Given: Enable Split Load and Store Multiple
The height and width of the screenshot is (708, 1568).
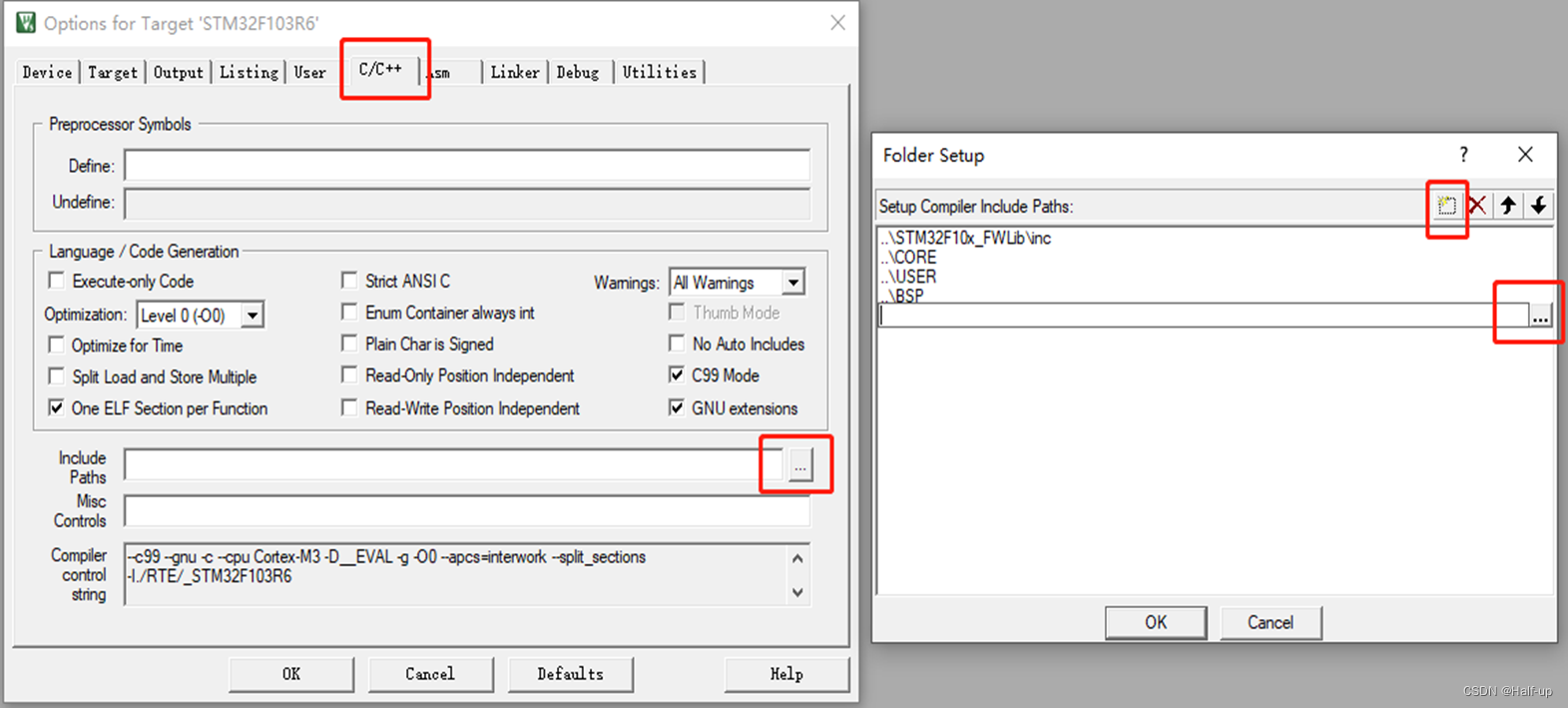Looking at the screenshot, I should coord(57,376).
